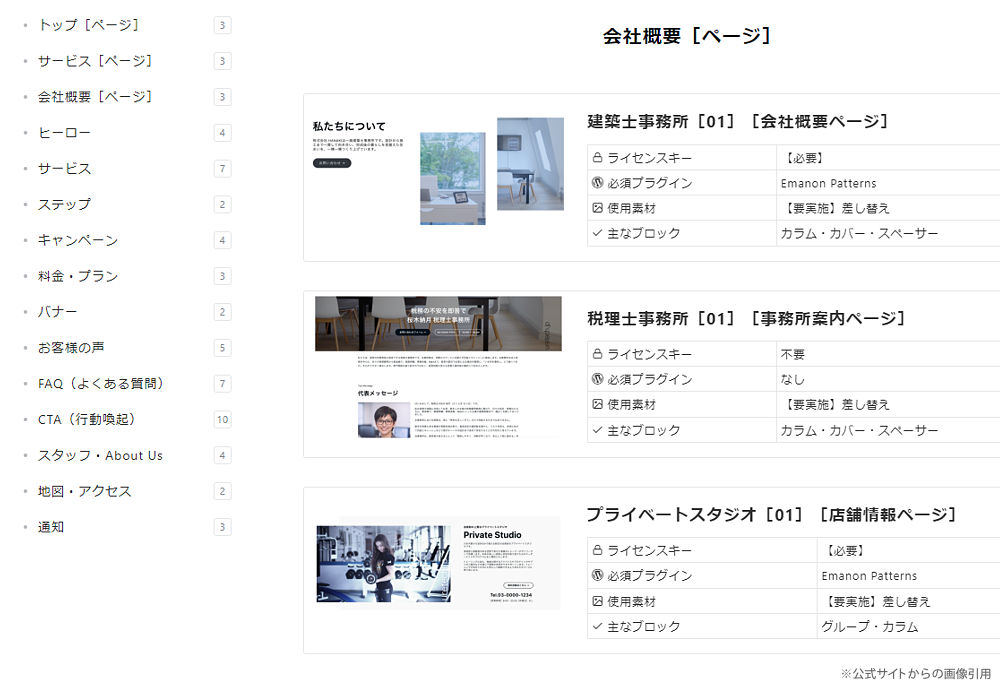This screenshot has width=1000, height=684.
Task: Click the checkmark icon beside 主なブロック in 税理士事務所 card
Action: [597, 430]
